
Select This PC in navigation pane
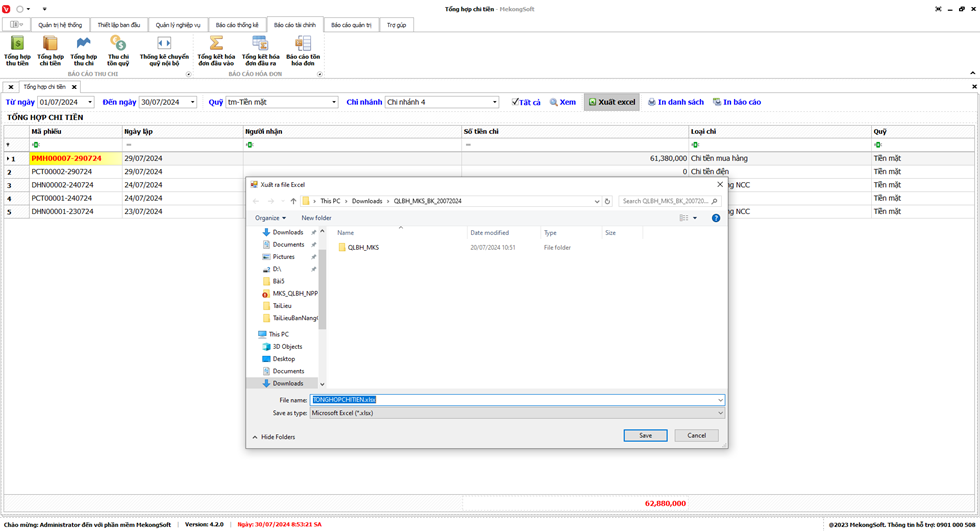(x=278, y=334)
